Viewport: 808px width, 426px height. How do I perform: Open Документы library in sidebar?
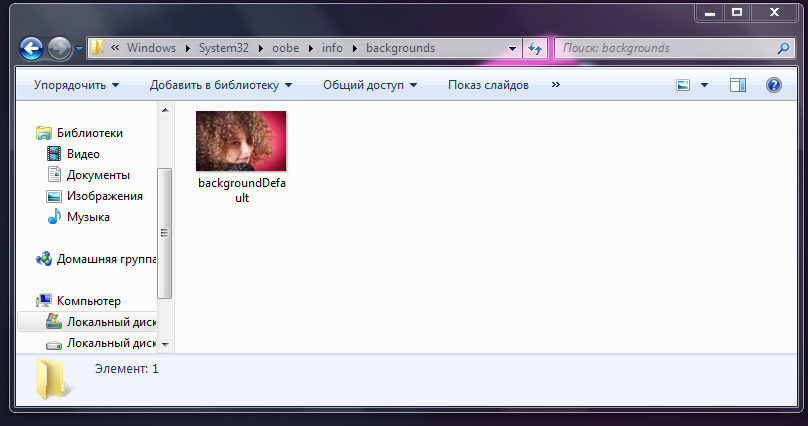click(98, 175)
